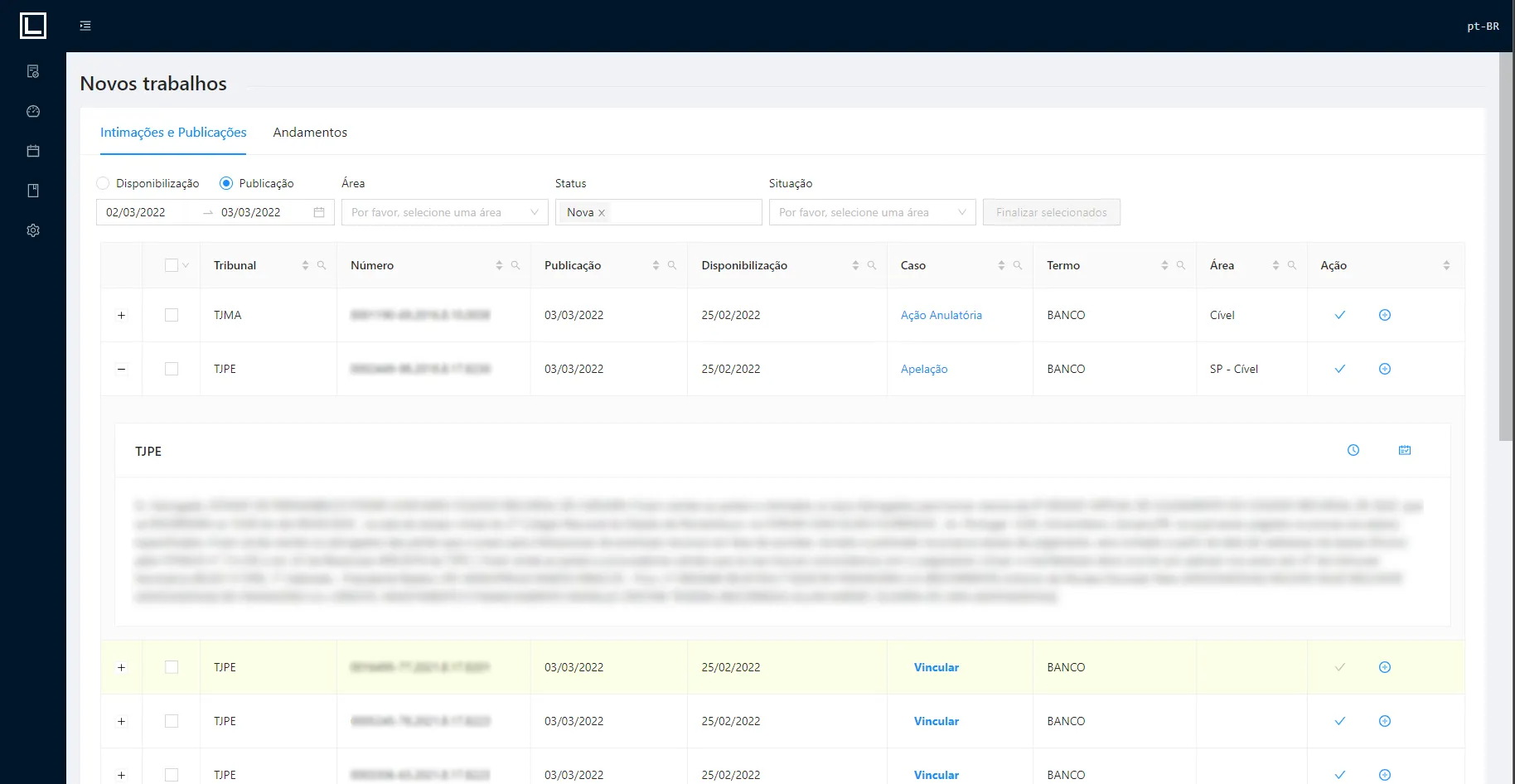
Task: Check the select-all checkbox in table header
Action: click(172, 265)
